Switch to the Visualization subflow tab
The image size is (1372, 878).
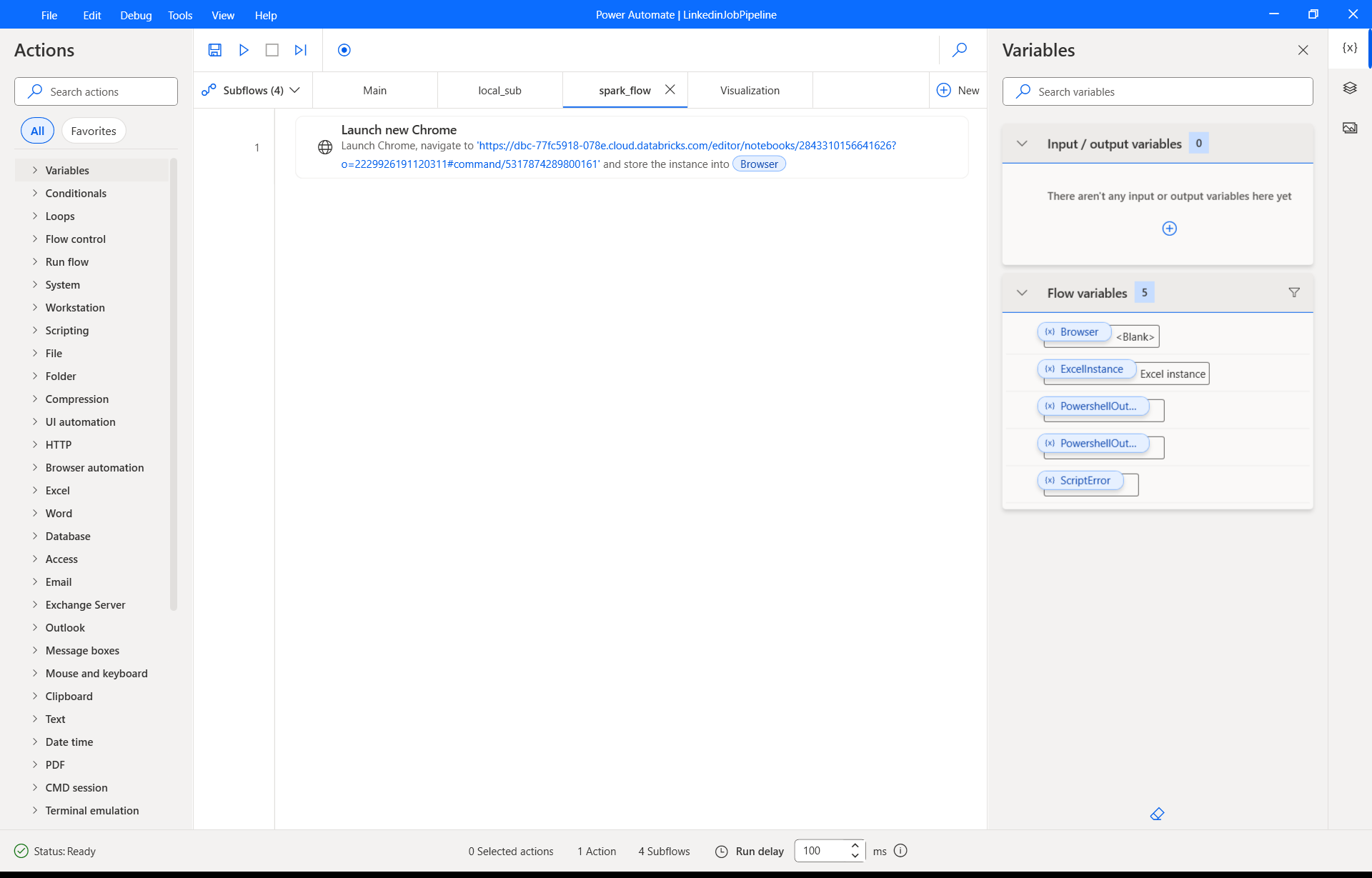750,91
